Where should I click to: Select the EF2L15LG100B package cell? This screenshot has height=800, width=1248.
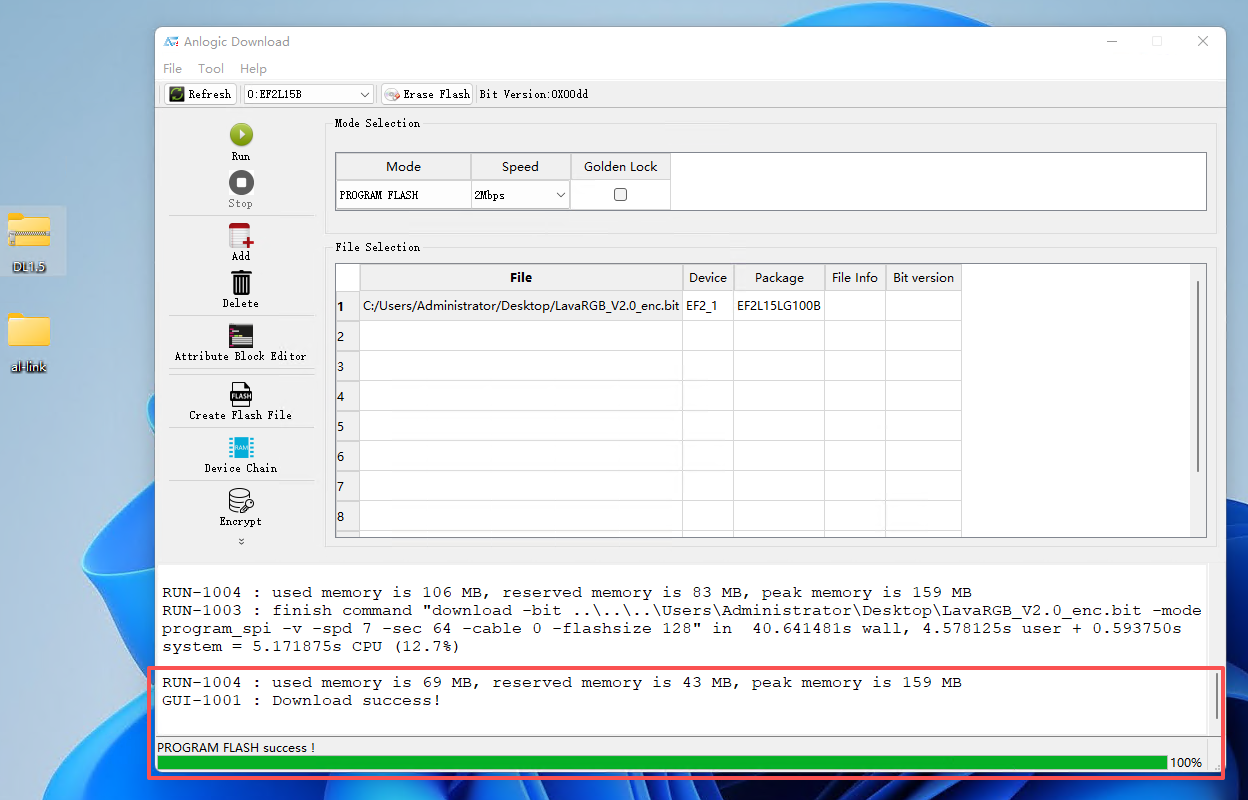tap(779, 306)
